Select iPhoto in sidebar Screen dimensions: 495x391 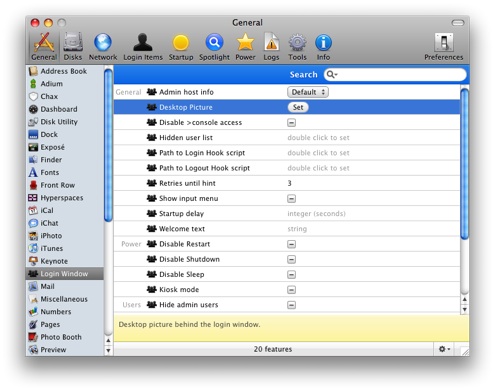pos(64,236)
